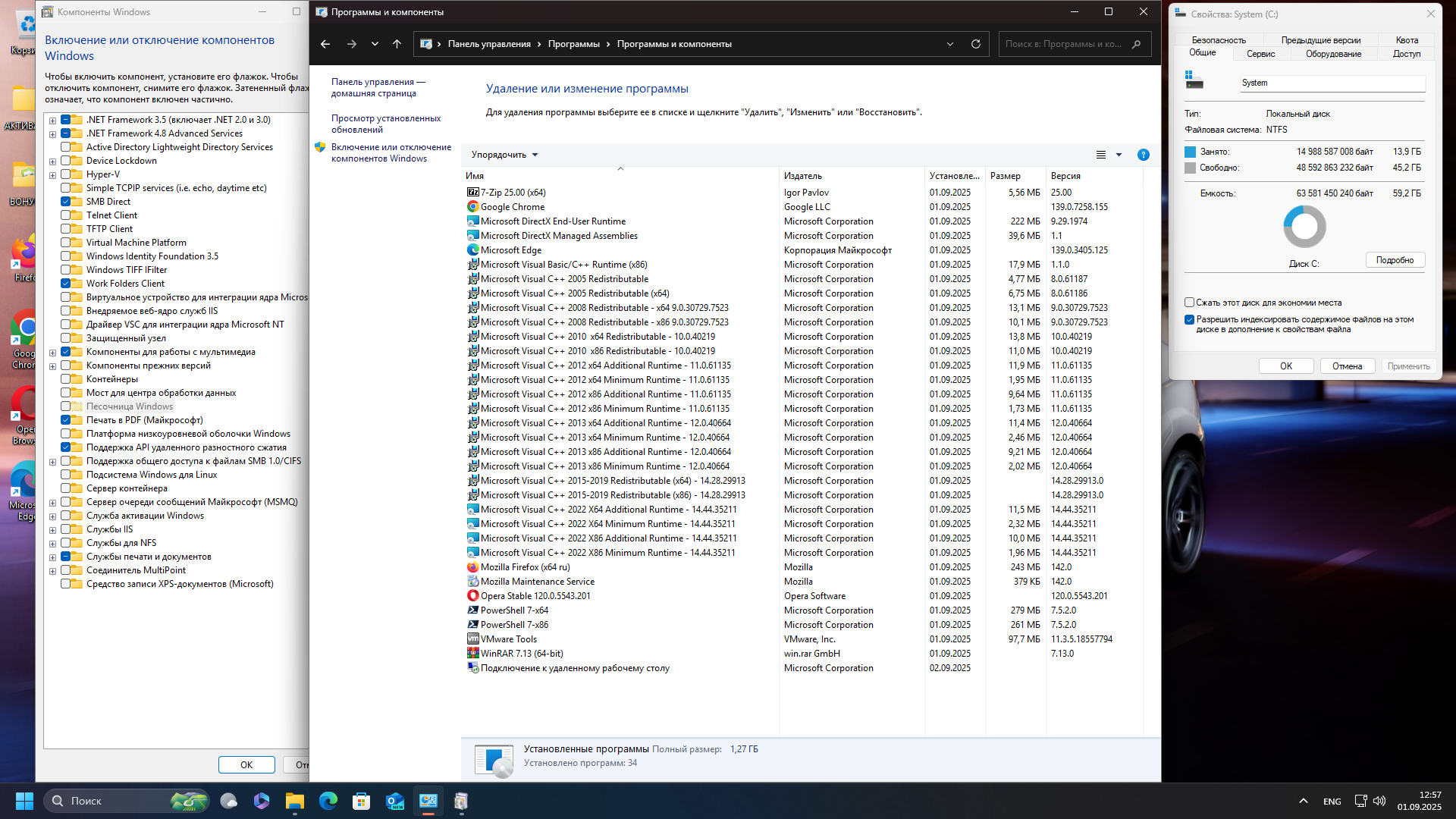The image size is (1456, 819).
Task: Enable the TFTP Client component
Action: click(65, 229)
